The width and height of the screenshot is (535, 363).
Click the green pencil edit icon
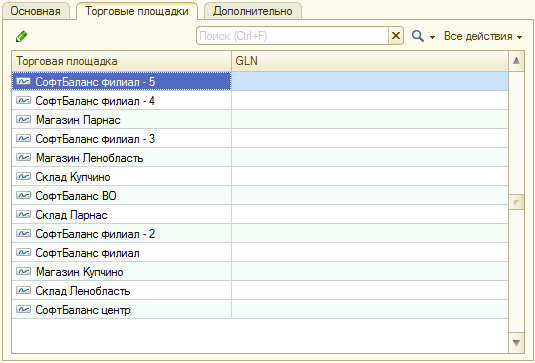pos(21,36)
